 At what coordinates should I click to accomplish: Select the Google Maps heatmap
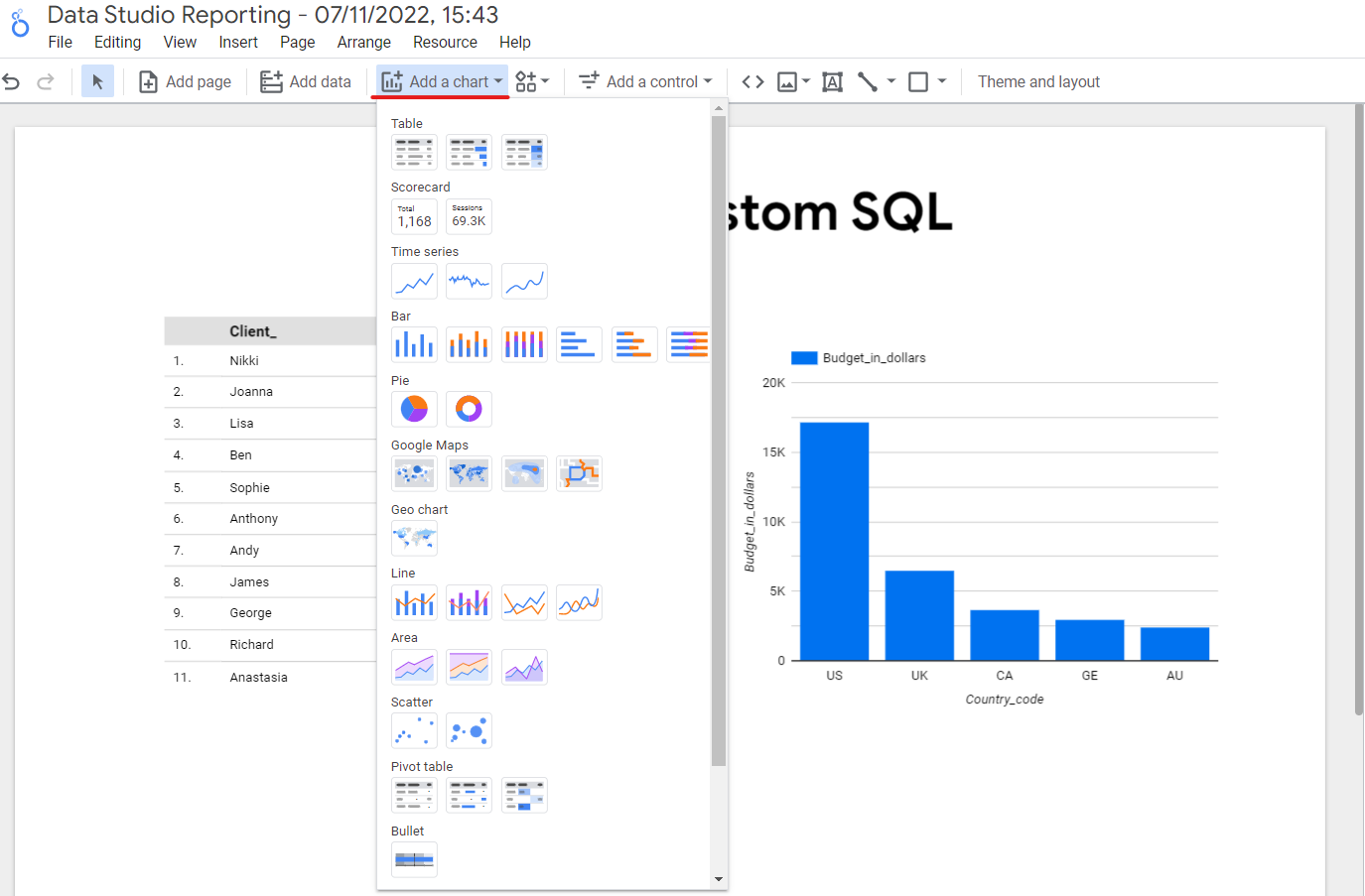point(524,473)
